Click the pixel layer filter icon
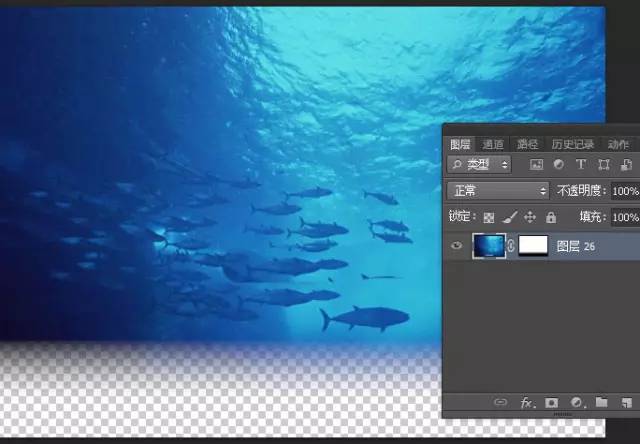 536,164
